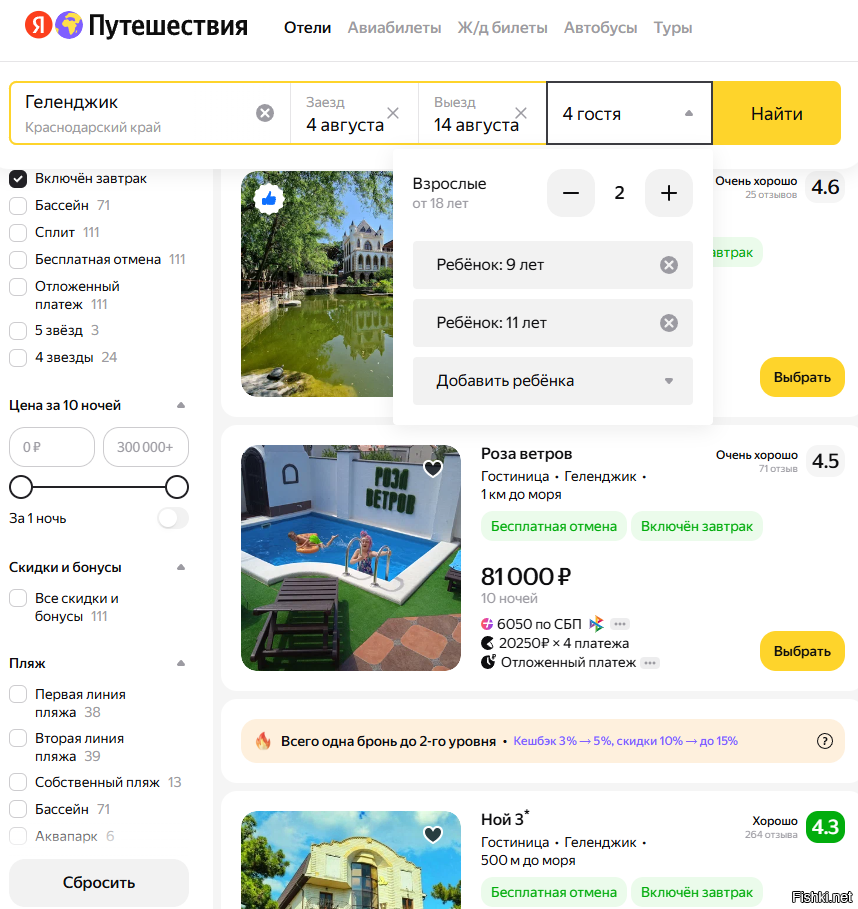858x909 pixels.
Task: Open the Добавить ребёнка dropdown
Action: point(552,381)
